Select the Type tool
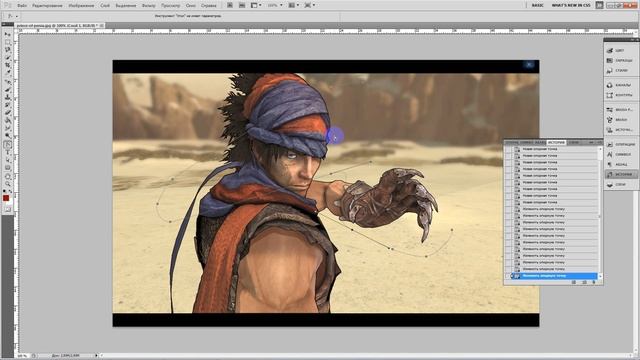Viewport: 640px width, 360px height. click(7, 152)
